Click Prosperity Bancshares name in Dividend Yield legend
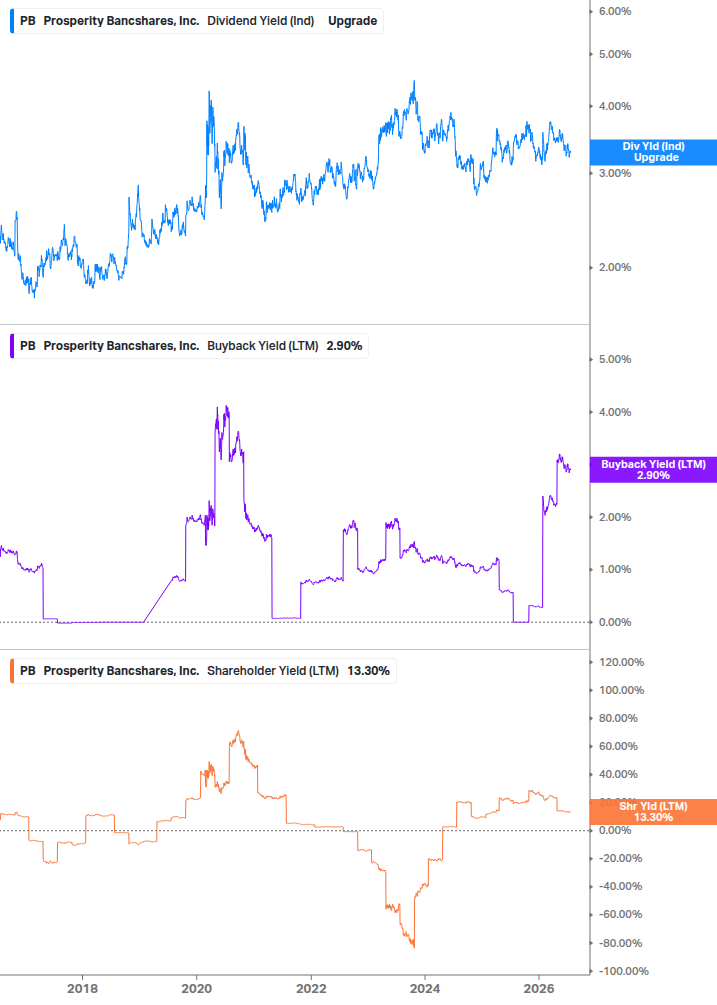The height and width of the screenshot is (1005, 717). click(x=121, y=21)
